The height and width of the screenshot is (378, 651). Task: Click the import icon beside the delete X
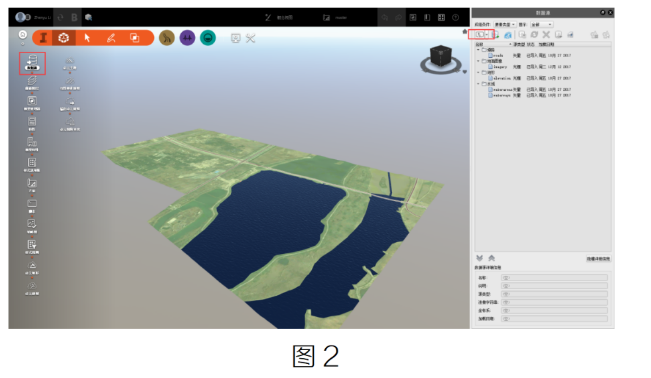pos(558,35)
